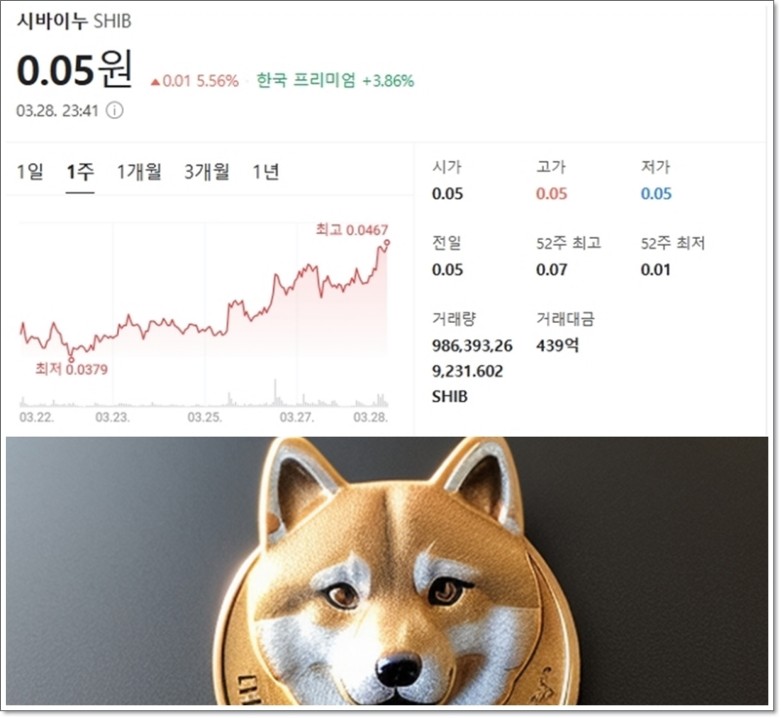Switch chart to 1개월 period

point(139,172)
